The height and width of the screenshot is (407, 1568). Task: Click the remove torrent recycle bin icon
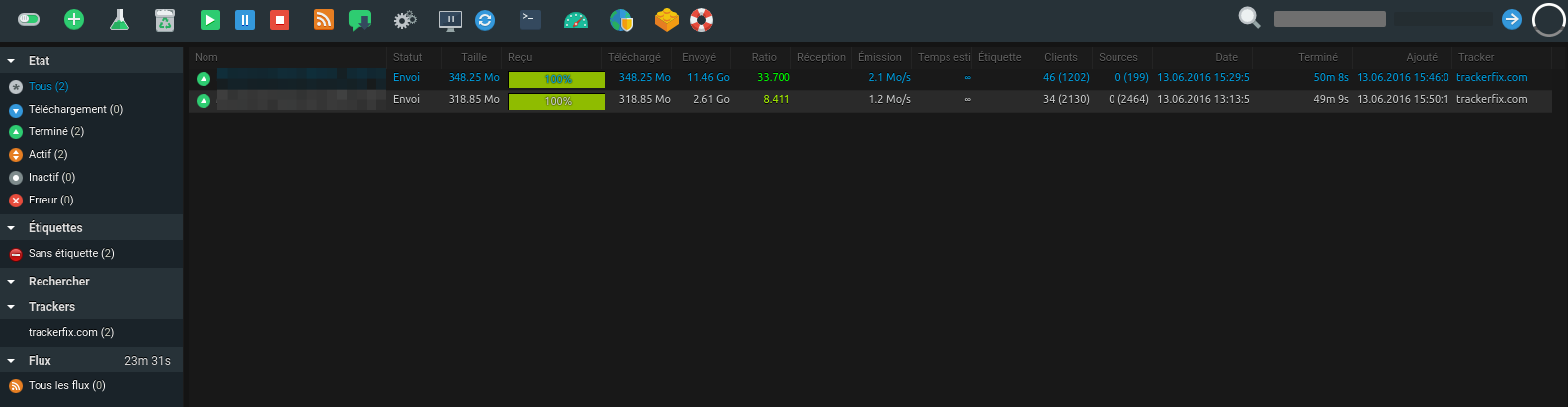pos(165,19)
